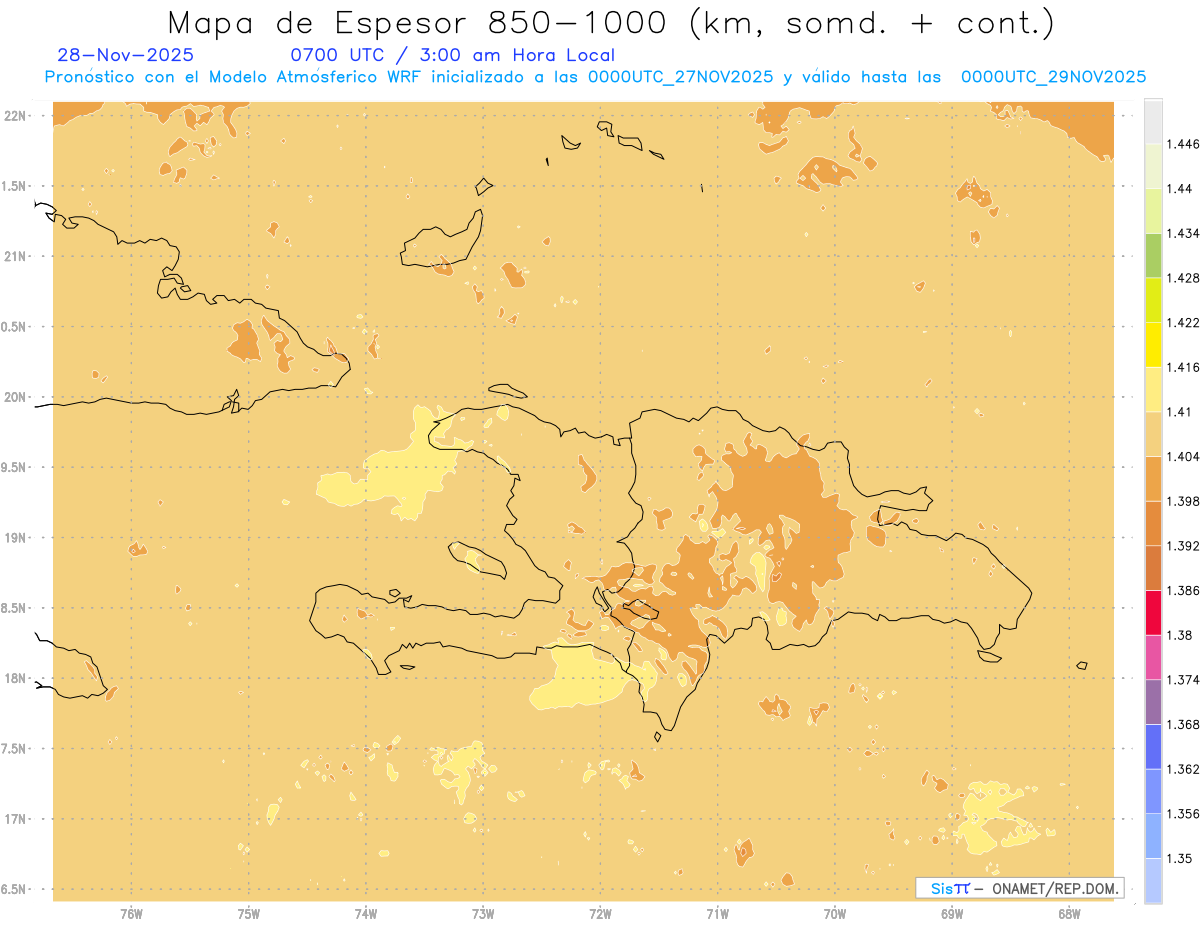This screenshot has width=1200, height=927.
Task: Click the legend value '1.38'
Action: [x=1179, y=636]
